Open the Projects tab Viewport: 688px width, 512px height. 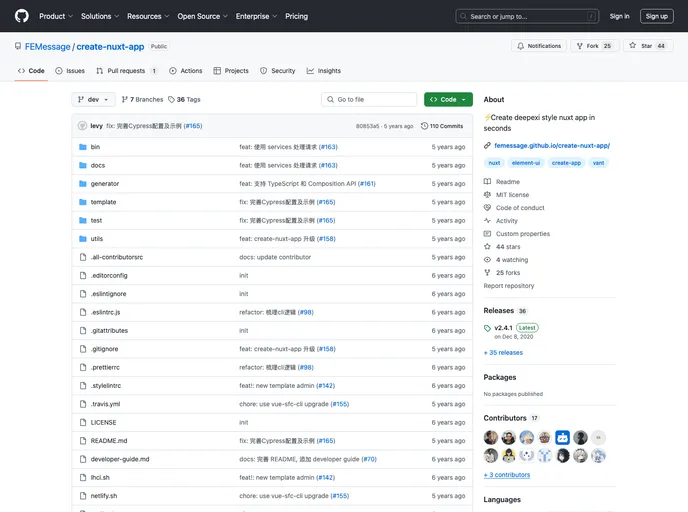coord(231,71)
